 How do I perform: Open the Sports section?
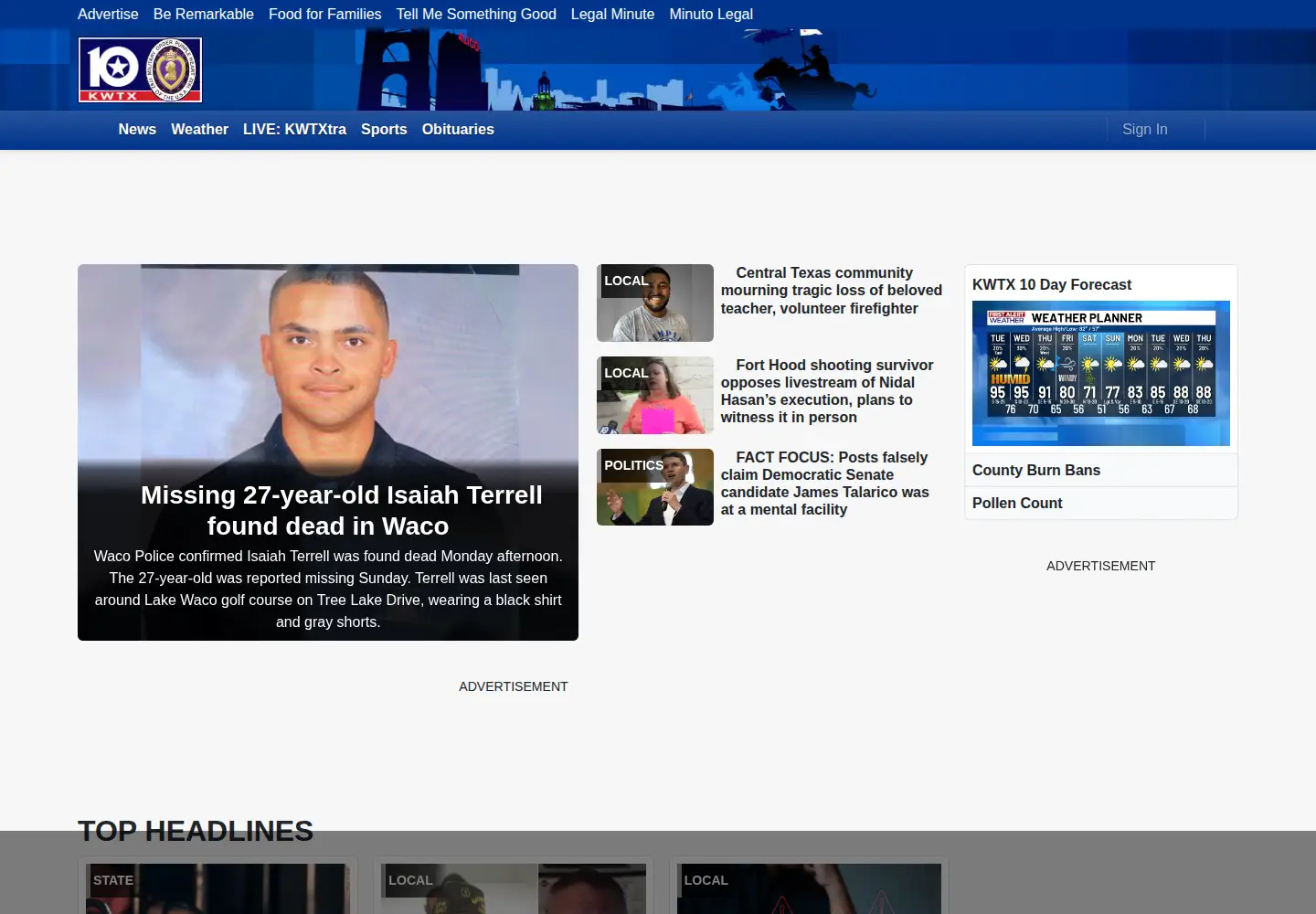[x=384, y=130]
